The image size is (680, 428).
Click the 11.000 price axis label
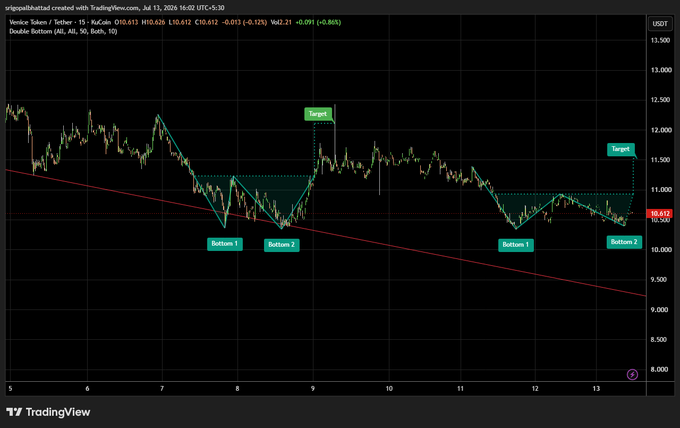point(660,190)
